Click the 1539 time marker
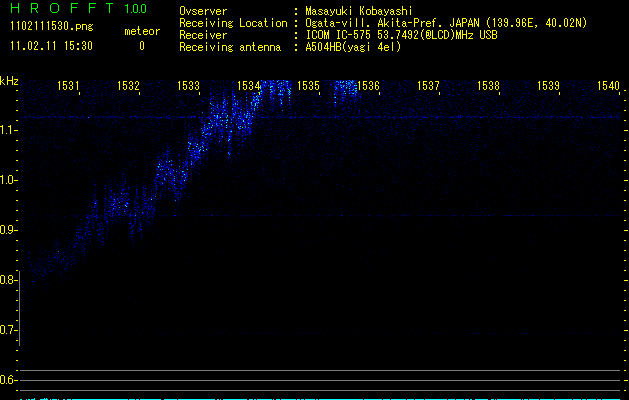629x400 pixels. coord(548,86)
